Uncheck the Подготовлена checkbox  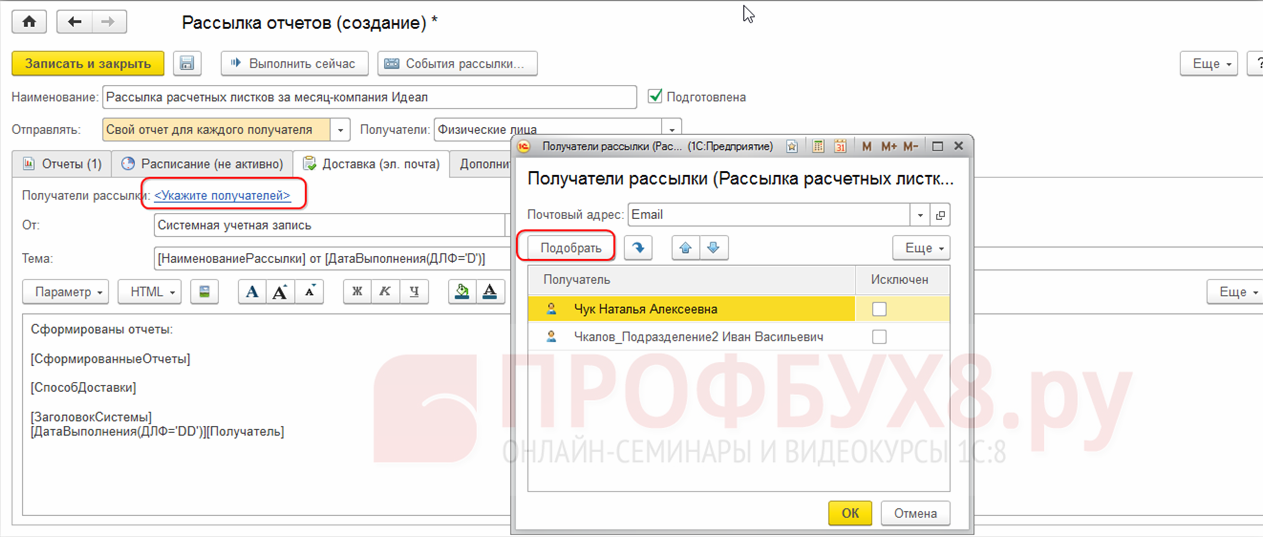click(x=656, y=97)
